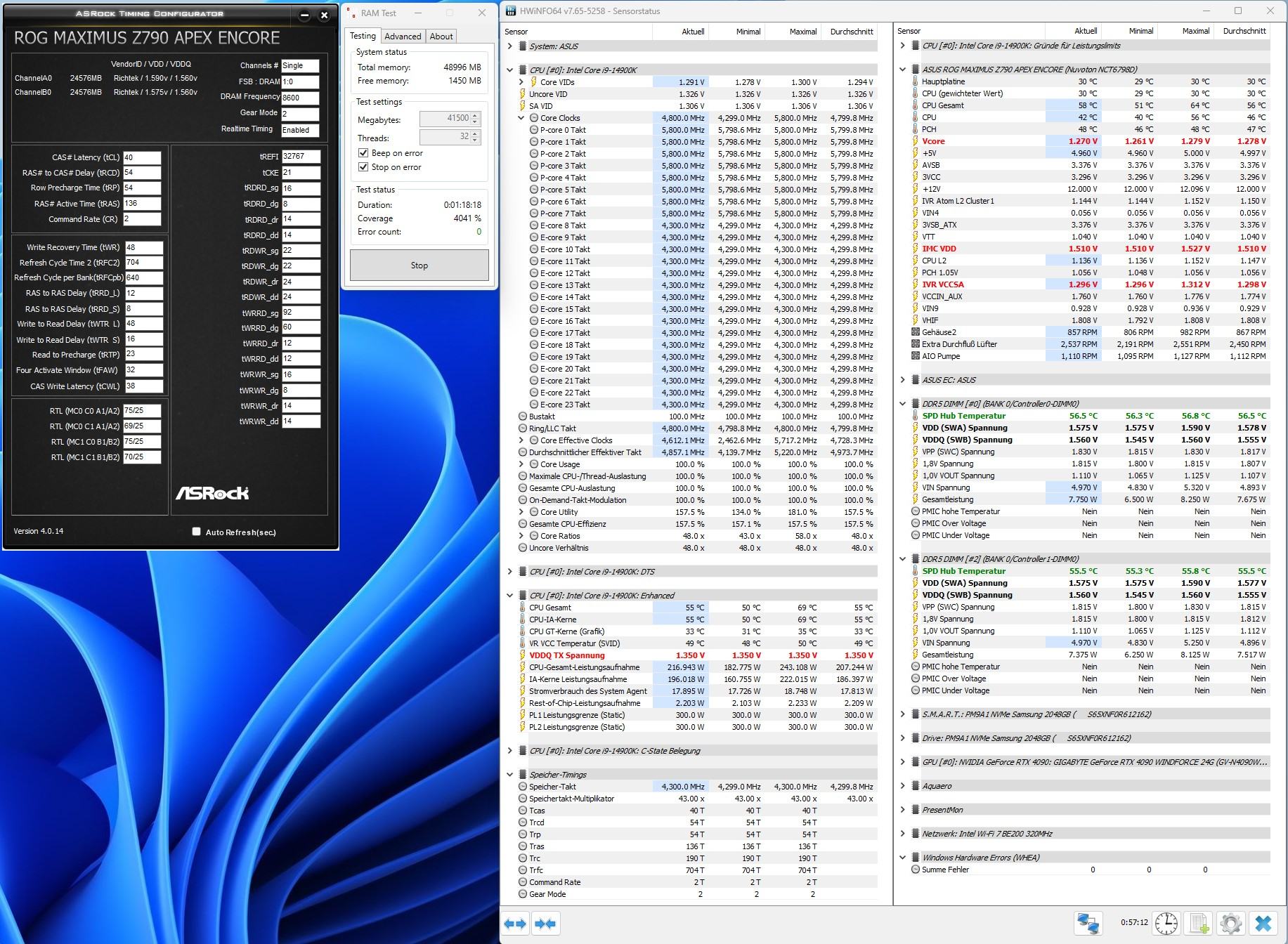Expand the Core VIDs row

[521, 82]
